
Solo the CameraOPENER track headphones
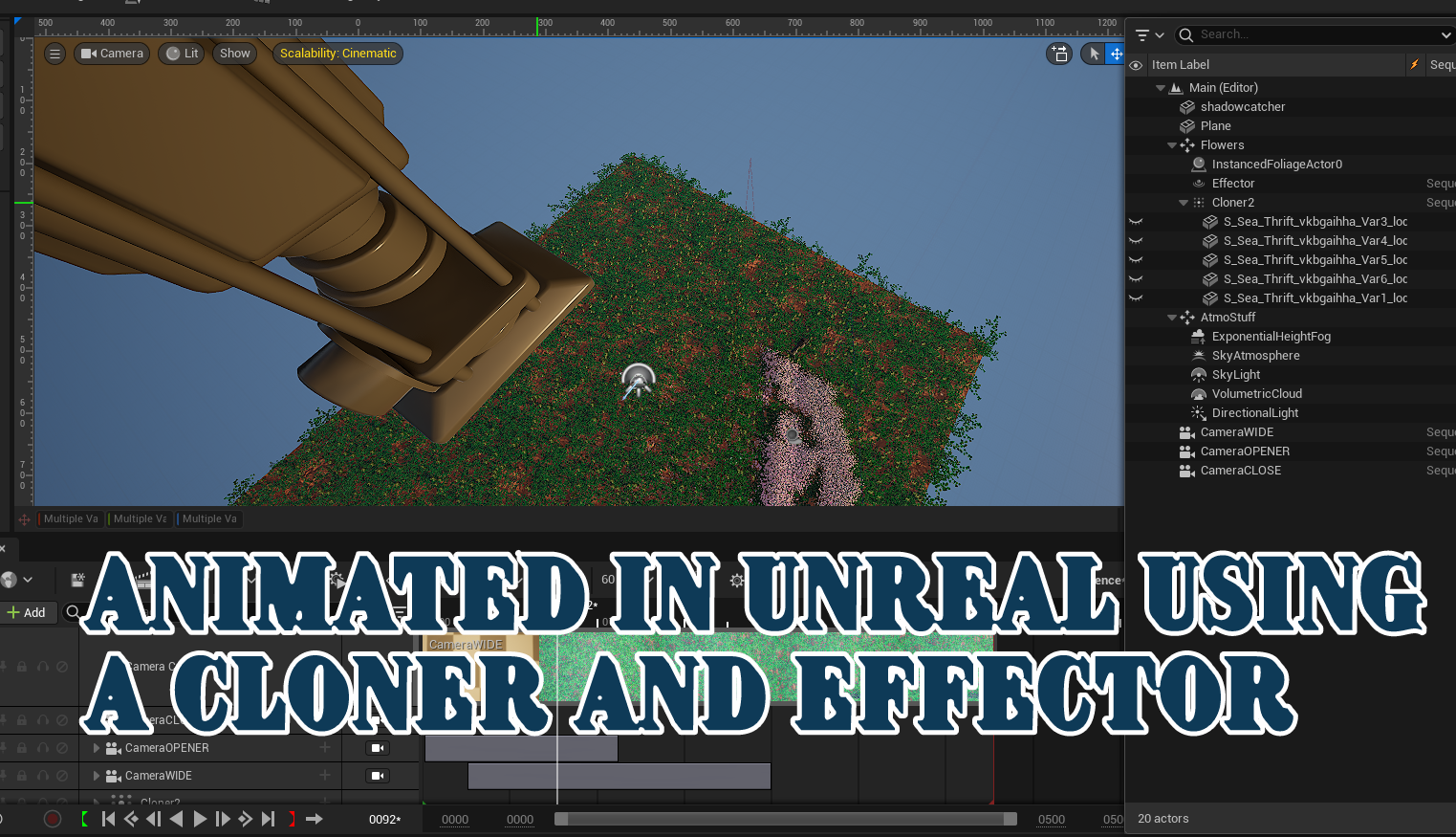tap(43, 748)
